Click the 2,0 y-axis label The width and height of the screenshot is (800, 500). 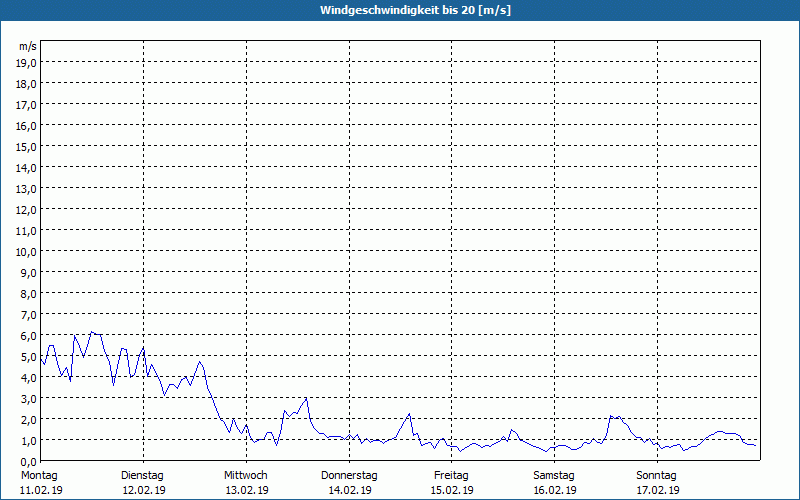pyautogui.click(x=29, y=420)
